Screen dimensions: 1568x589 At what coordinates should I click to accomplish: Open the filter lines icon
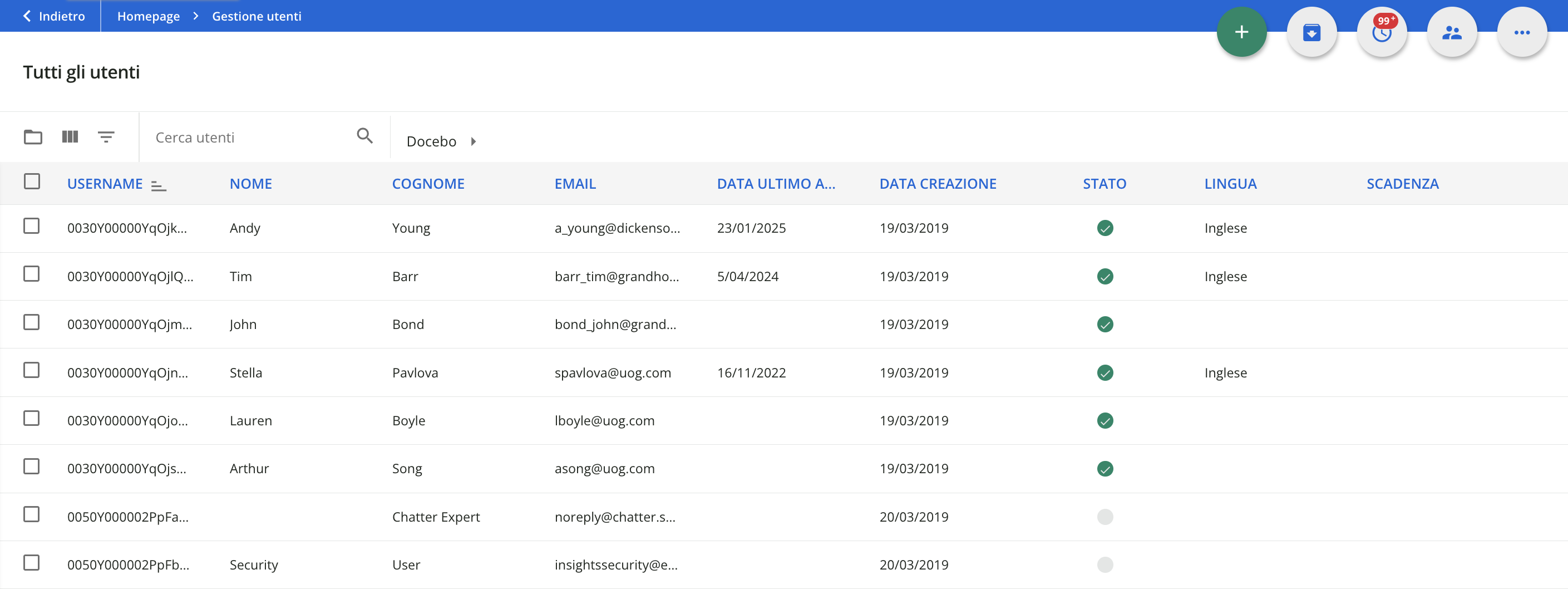point(106,136)
